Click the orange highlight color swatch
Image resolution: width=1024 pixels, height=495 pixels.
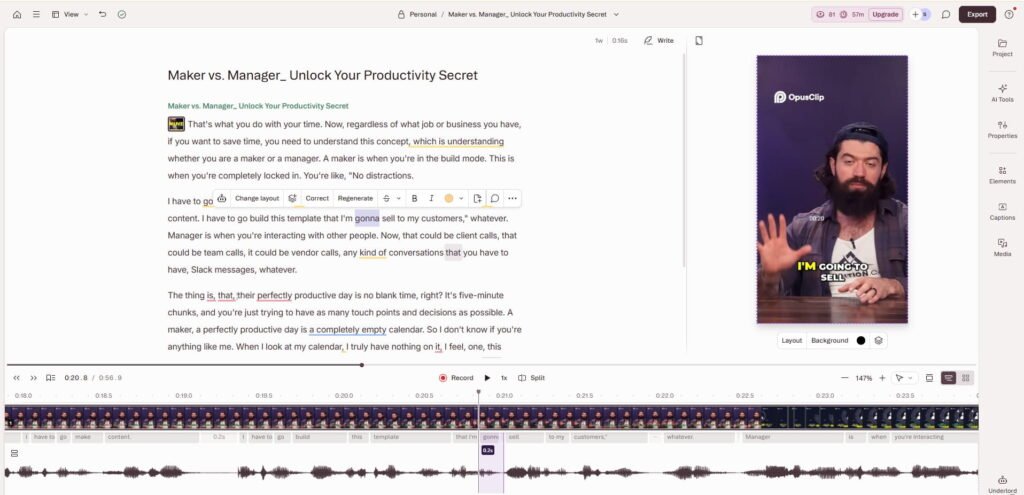(449, 198)
